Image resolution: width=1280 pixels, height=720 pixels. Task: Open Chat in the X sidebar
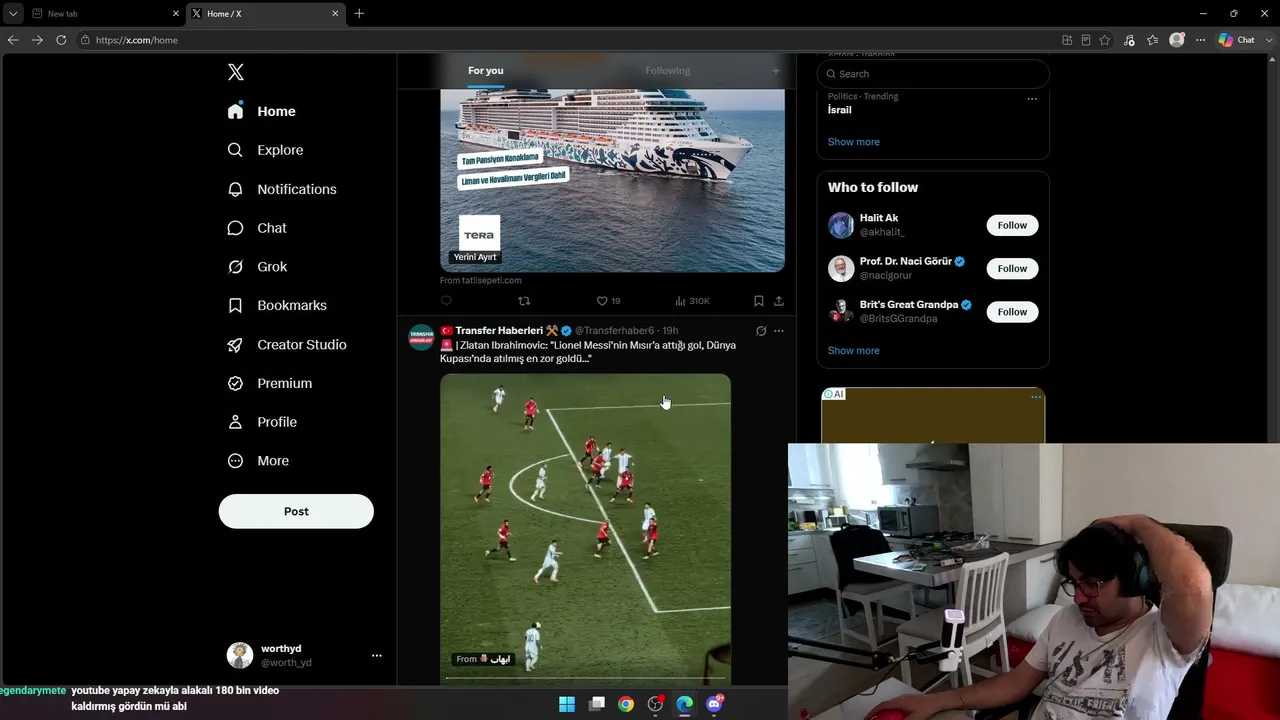point(257,228)
